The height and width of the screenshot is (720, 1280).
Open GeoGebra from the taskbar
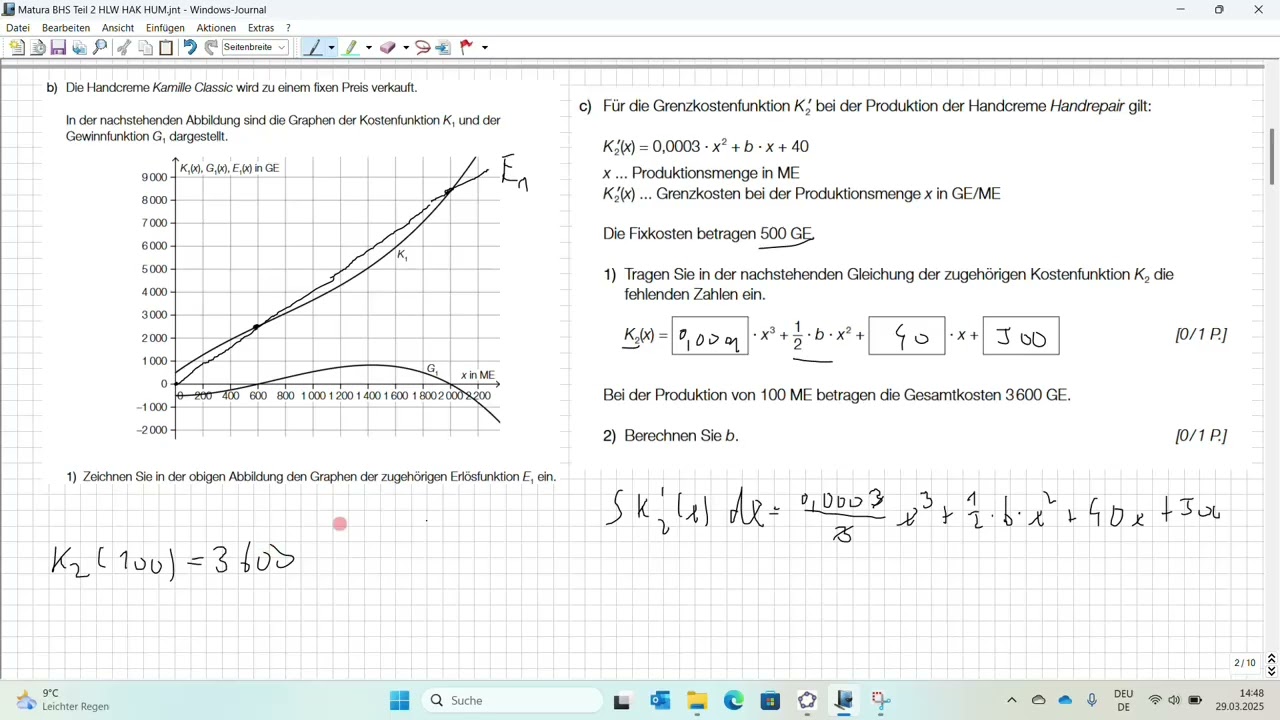click(x=807, y=700)
